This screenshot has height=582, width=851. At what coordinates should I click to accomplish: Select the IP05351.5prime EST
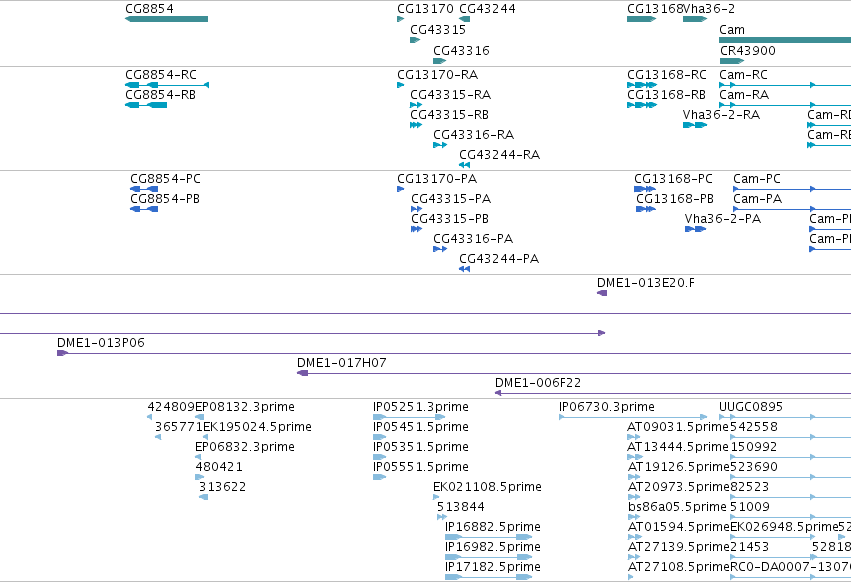click(379, 457)
